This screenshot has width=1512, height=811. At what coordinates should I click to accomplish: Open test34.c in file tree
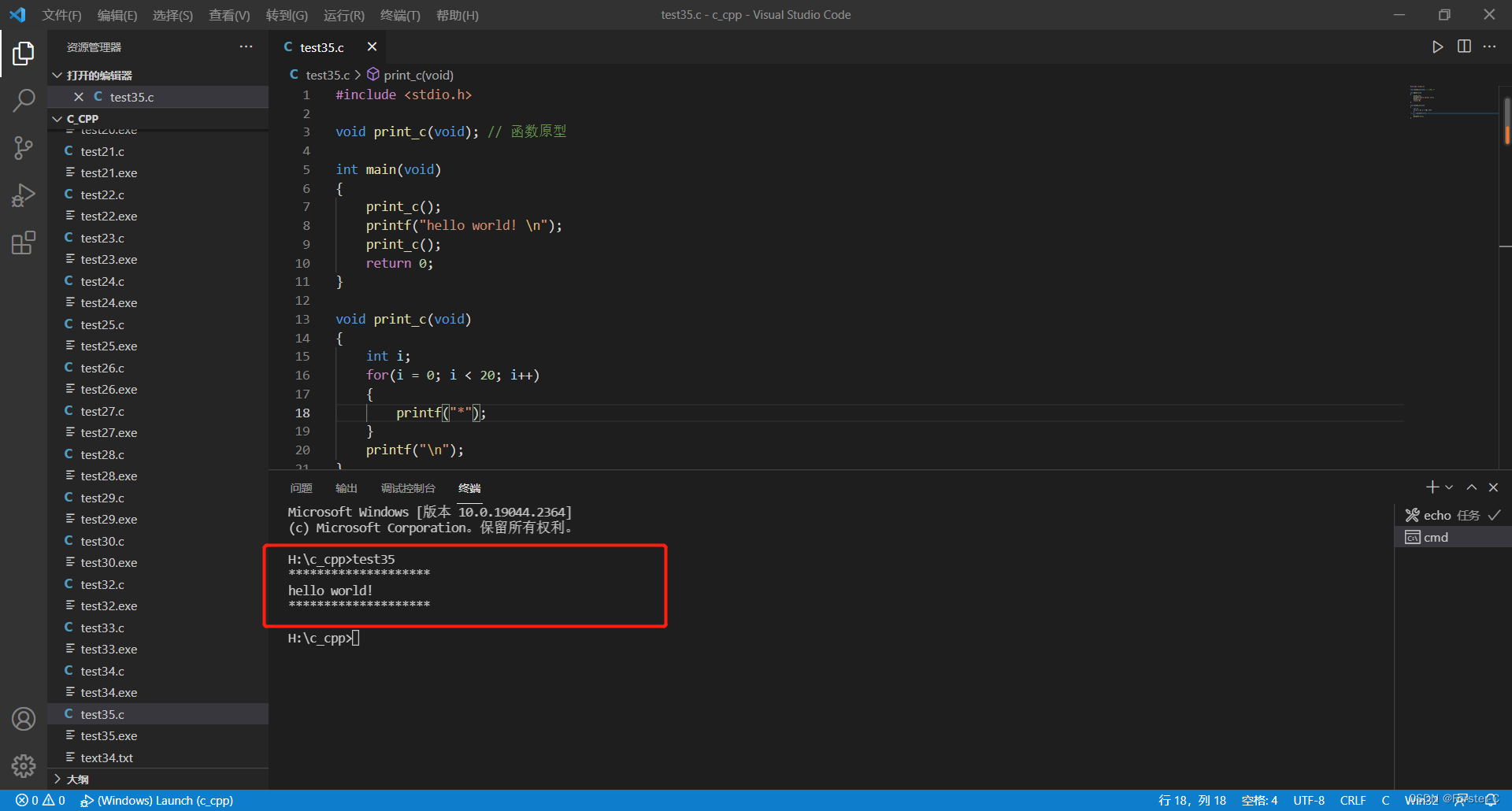(x=157, y=671)
